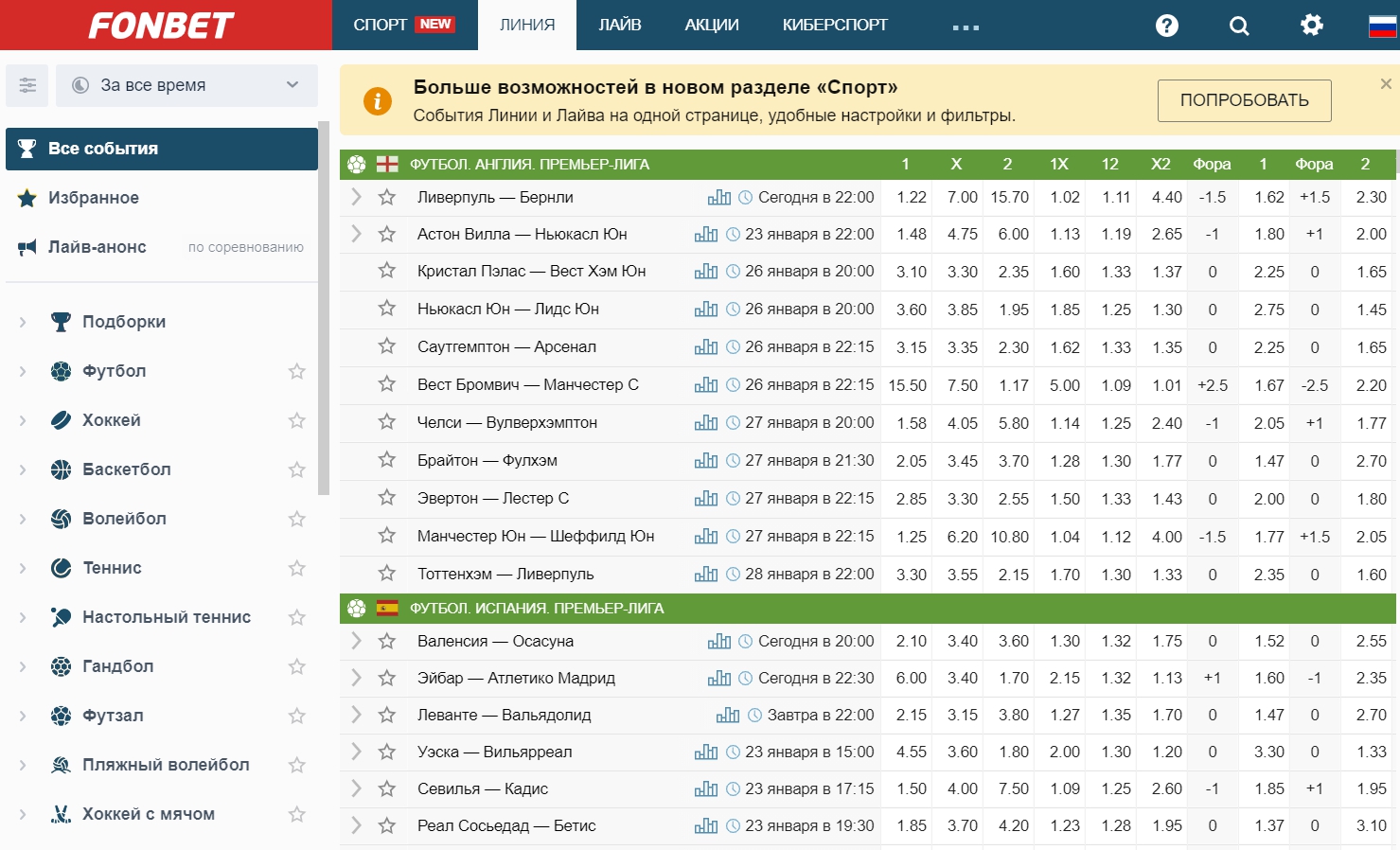Open statistics chart for Тоттенхэм — Ливерпуль
The width and height of the screenshot is (1400, 850).
pyautogui.click(x=706, y=575)
